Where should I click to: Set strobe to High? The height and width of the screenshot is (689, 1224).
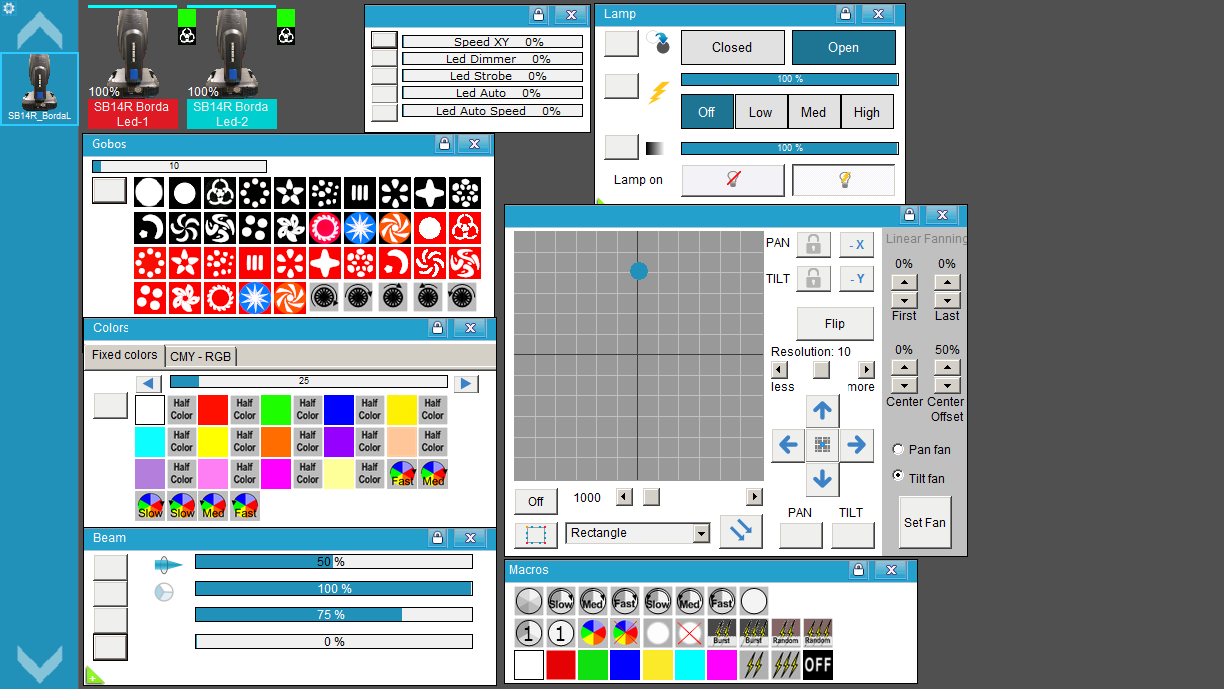(x=867, y=112)
